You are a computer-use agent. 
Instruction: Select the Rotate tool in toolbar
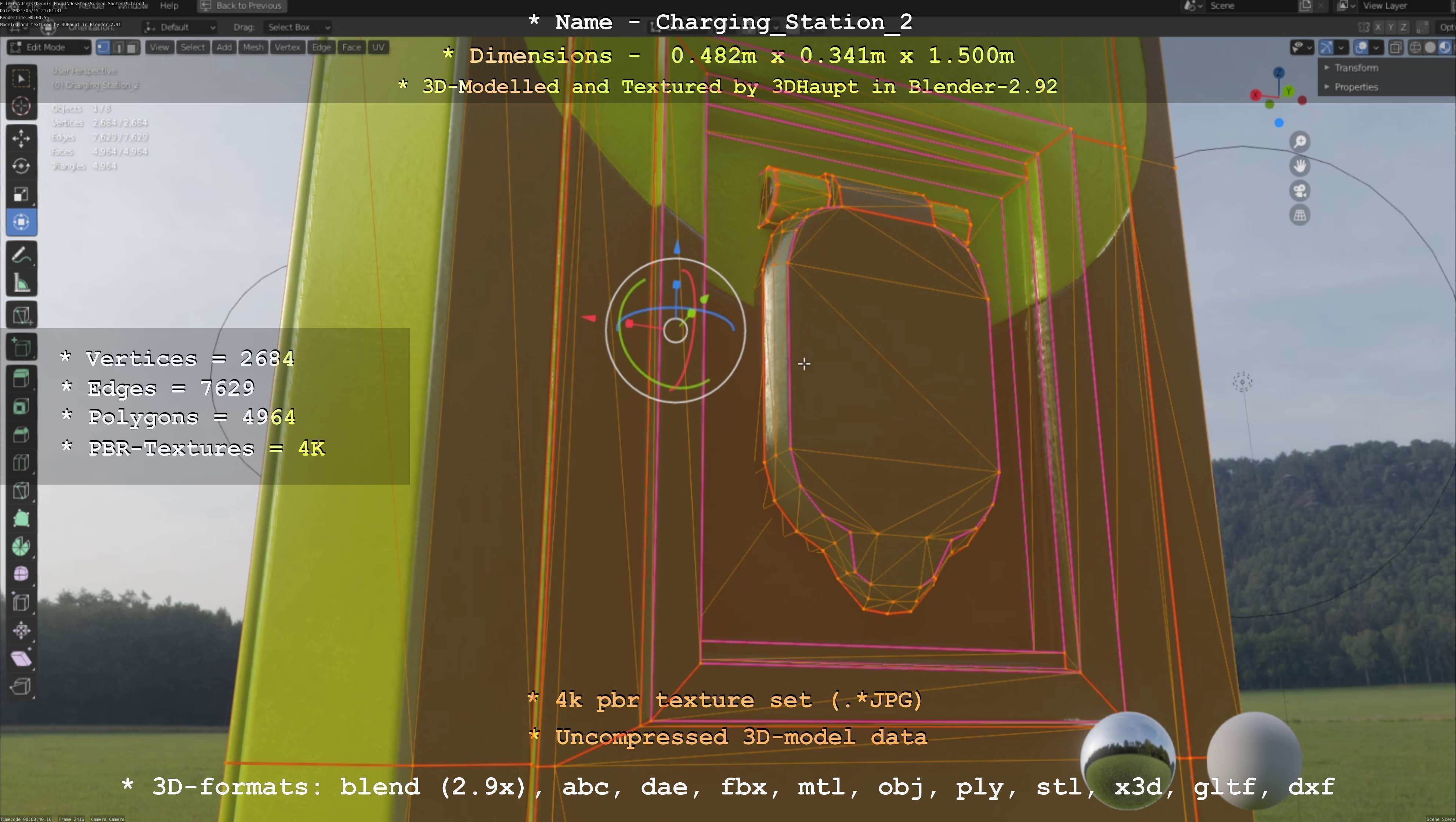click(x=21, y=166)
